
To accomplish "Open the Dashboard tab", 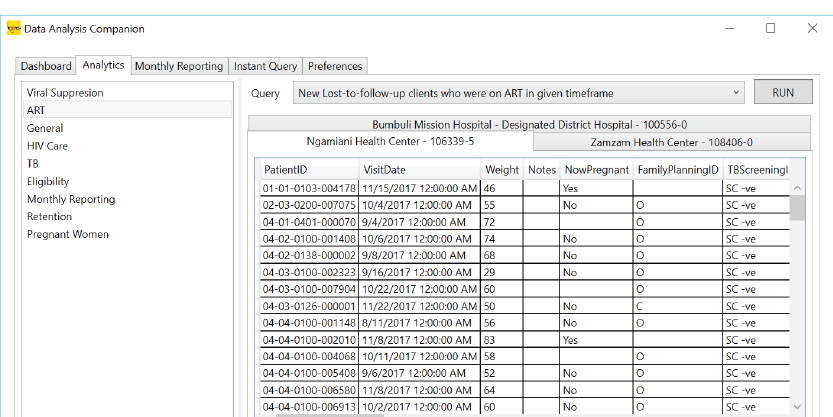I will [46, 66].
